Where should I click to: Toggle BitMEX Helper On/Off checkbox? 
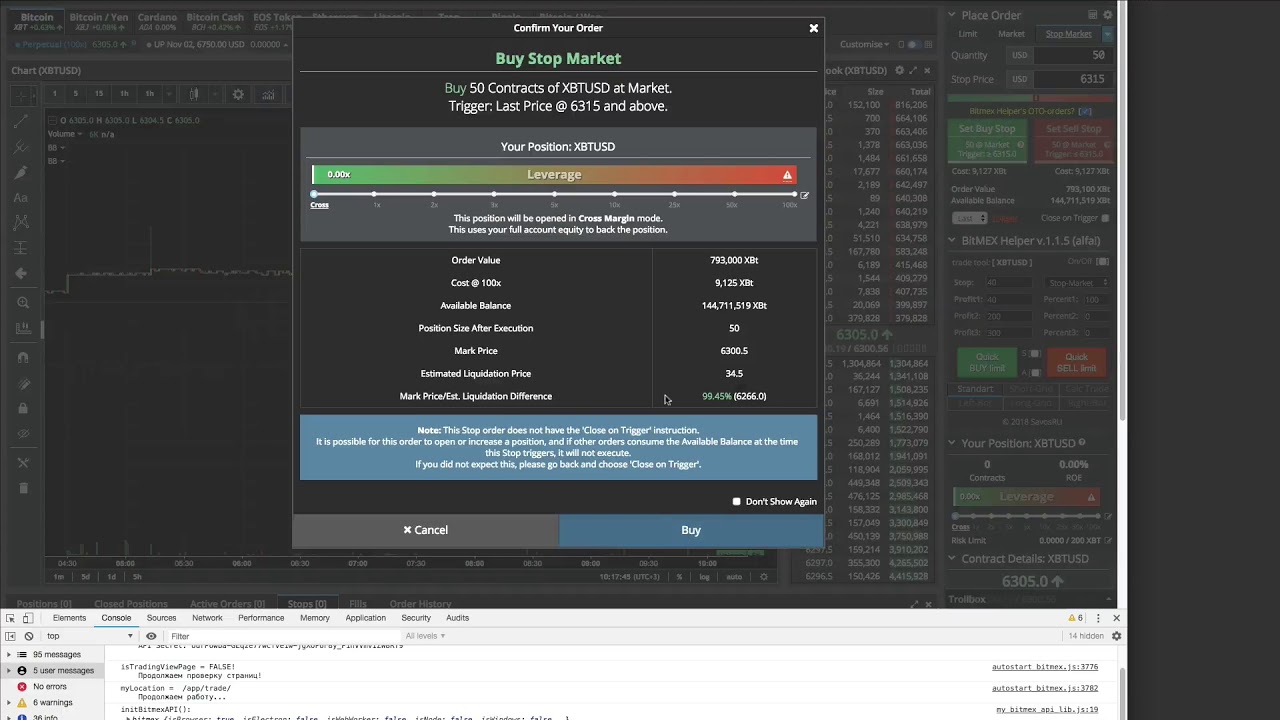(x=1102, y=262)
